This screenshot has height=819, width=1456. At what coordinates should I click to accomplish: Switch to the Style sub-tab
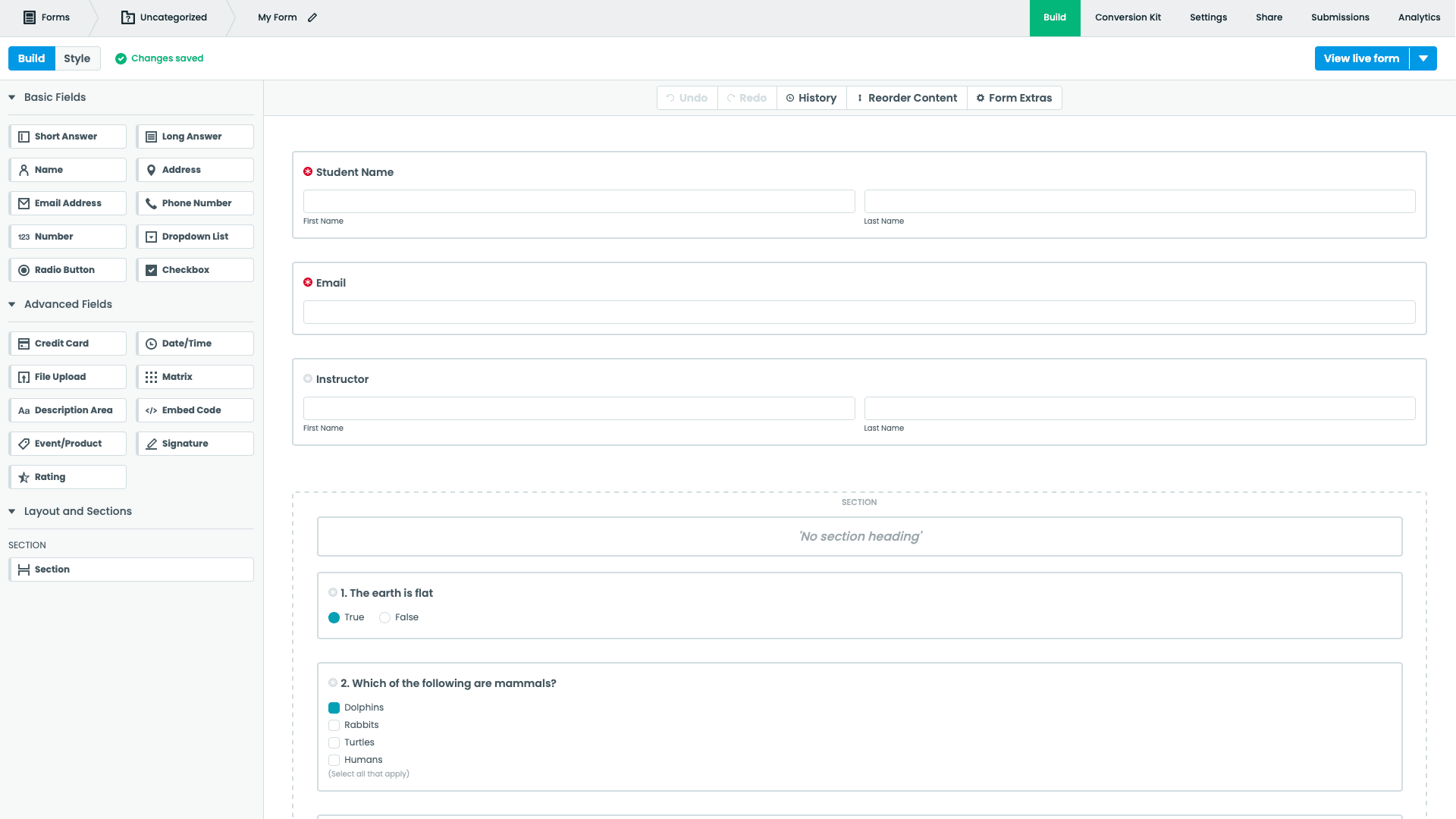77,58
